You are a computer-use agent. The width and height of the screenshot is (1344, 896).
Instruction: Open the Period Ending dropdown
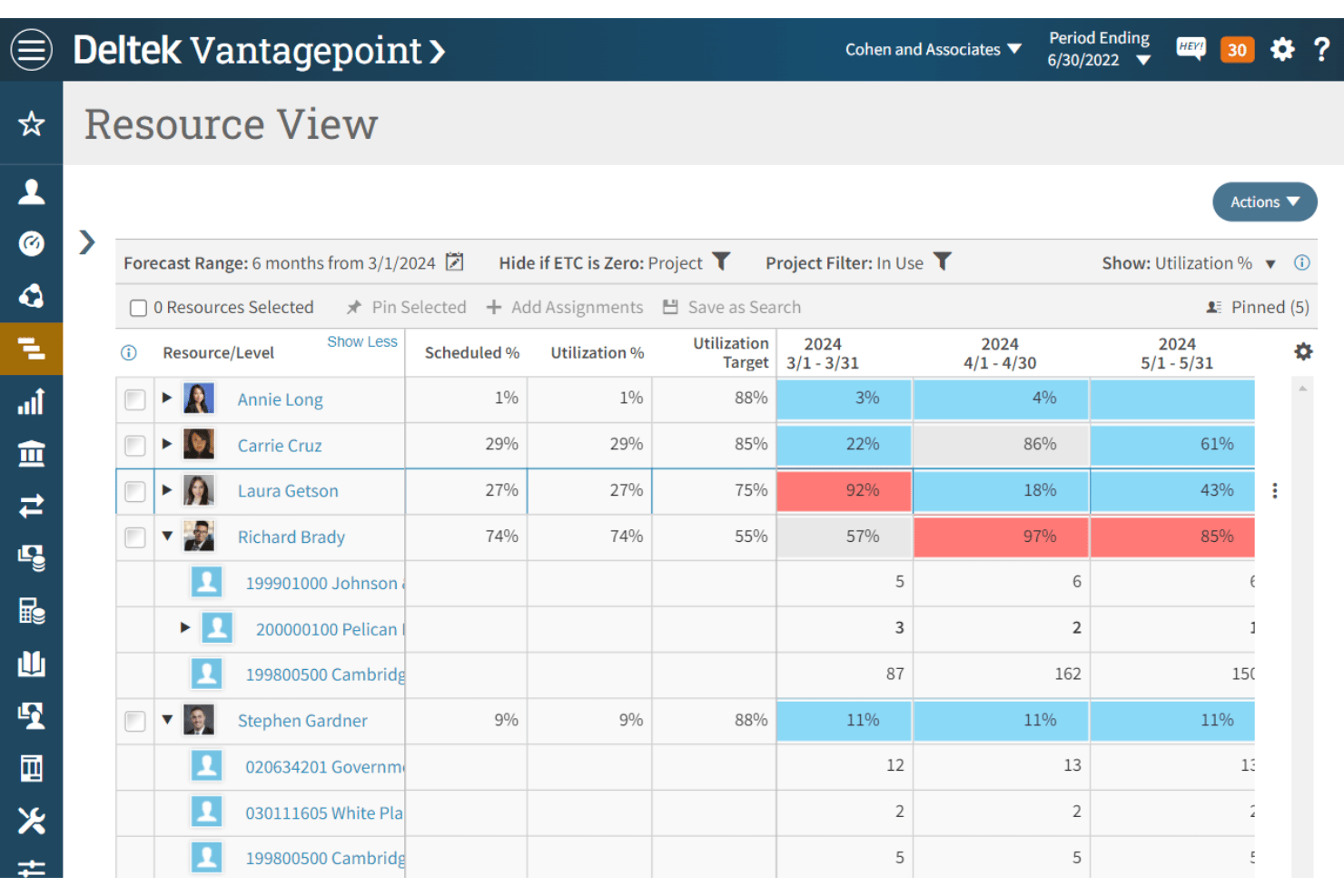click(1099, 49)
